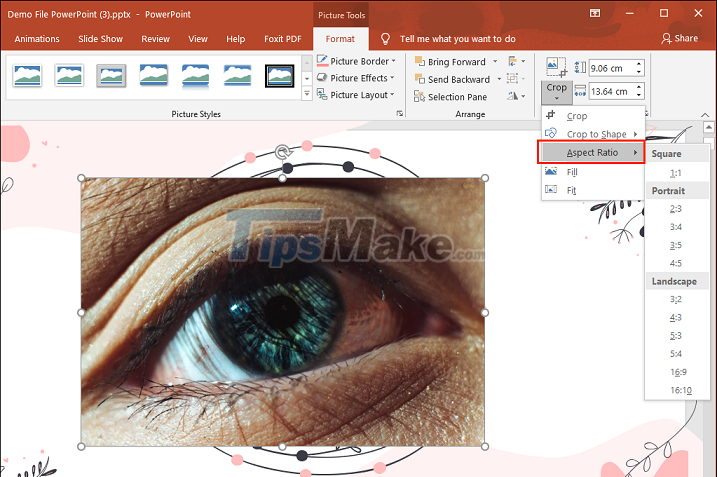This screenshot has height=477, width=717.
Task: Click the Fit icon in the crop menu
Action: (x=551, y=189)
